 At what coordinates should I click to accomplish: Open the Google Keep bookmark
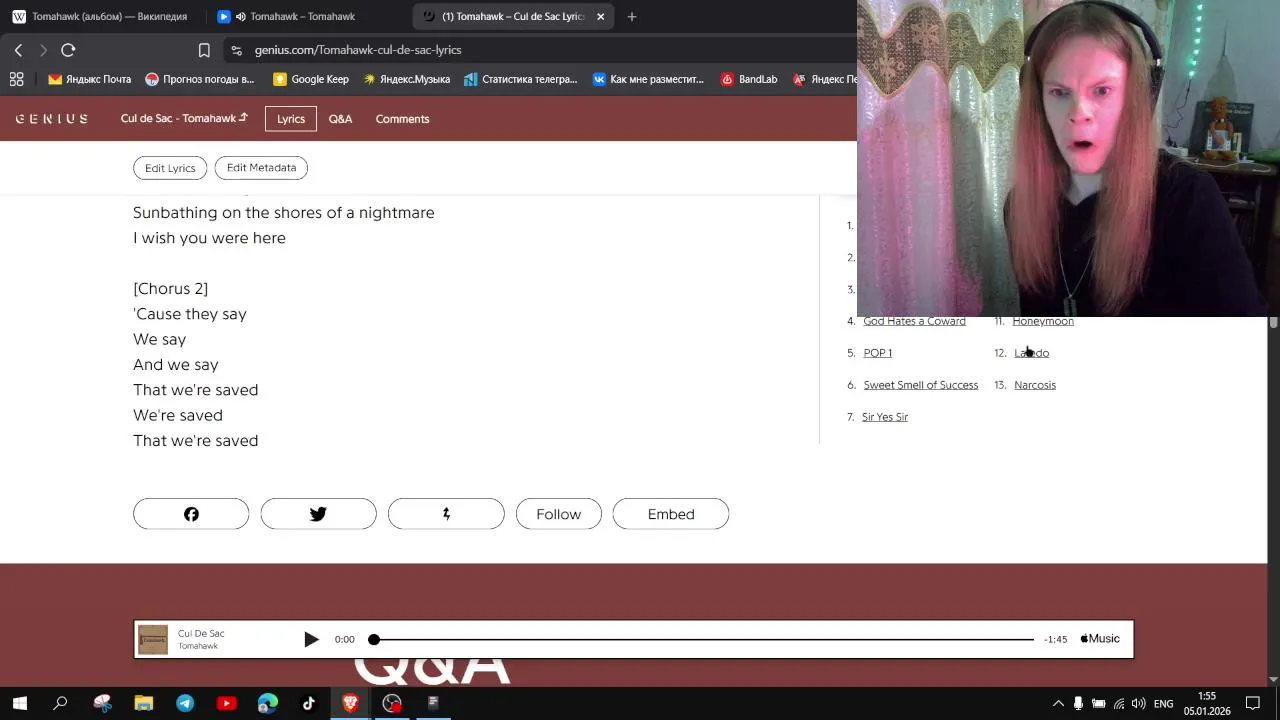pyautogui.click(x=311, y=79)
